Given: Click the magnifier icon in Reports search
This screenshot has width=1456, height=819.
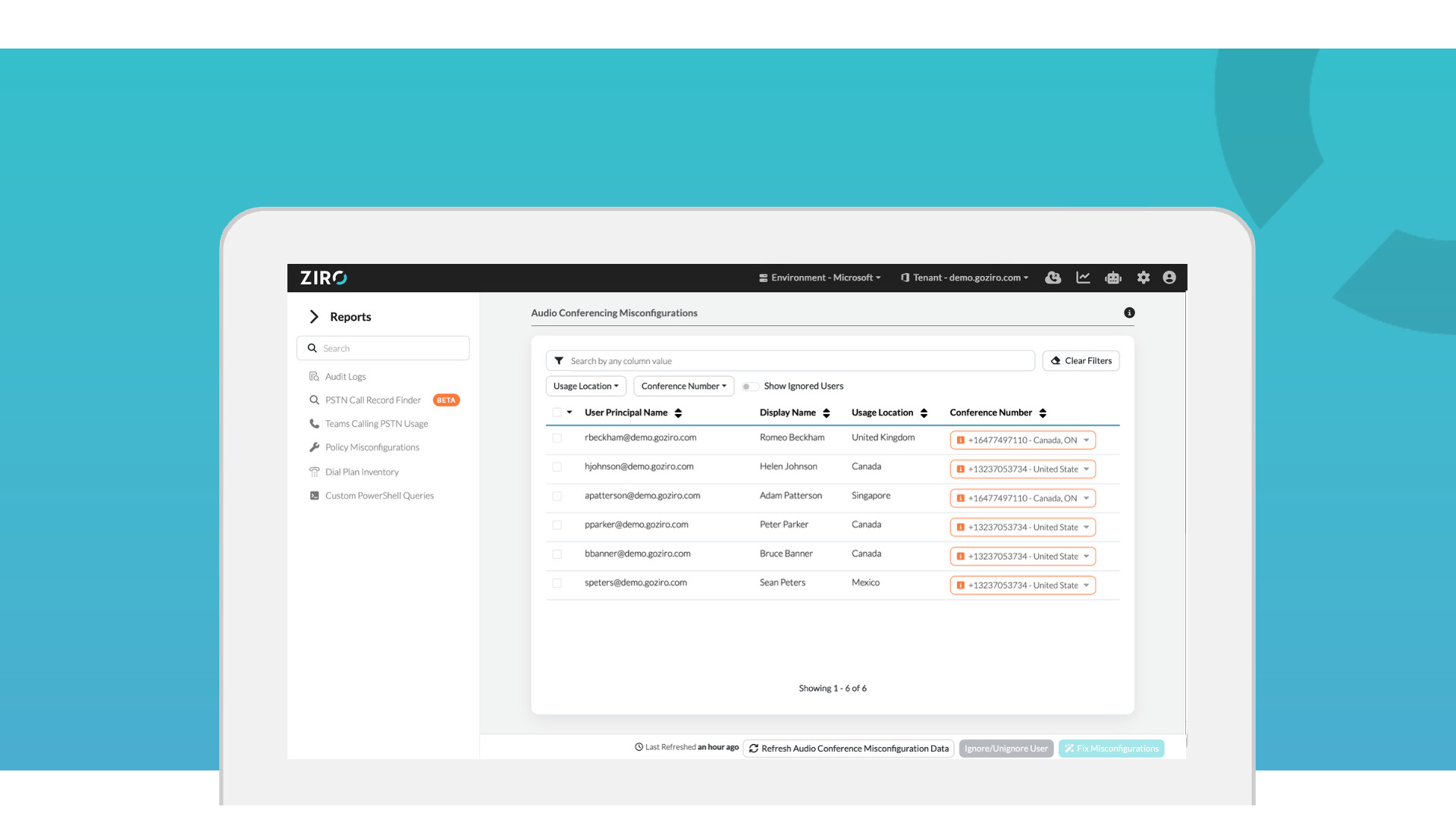Looking at the screenshot, I should [x=312, y=348].
